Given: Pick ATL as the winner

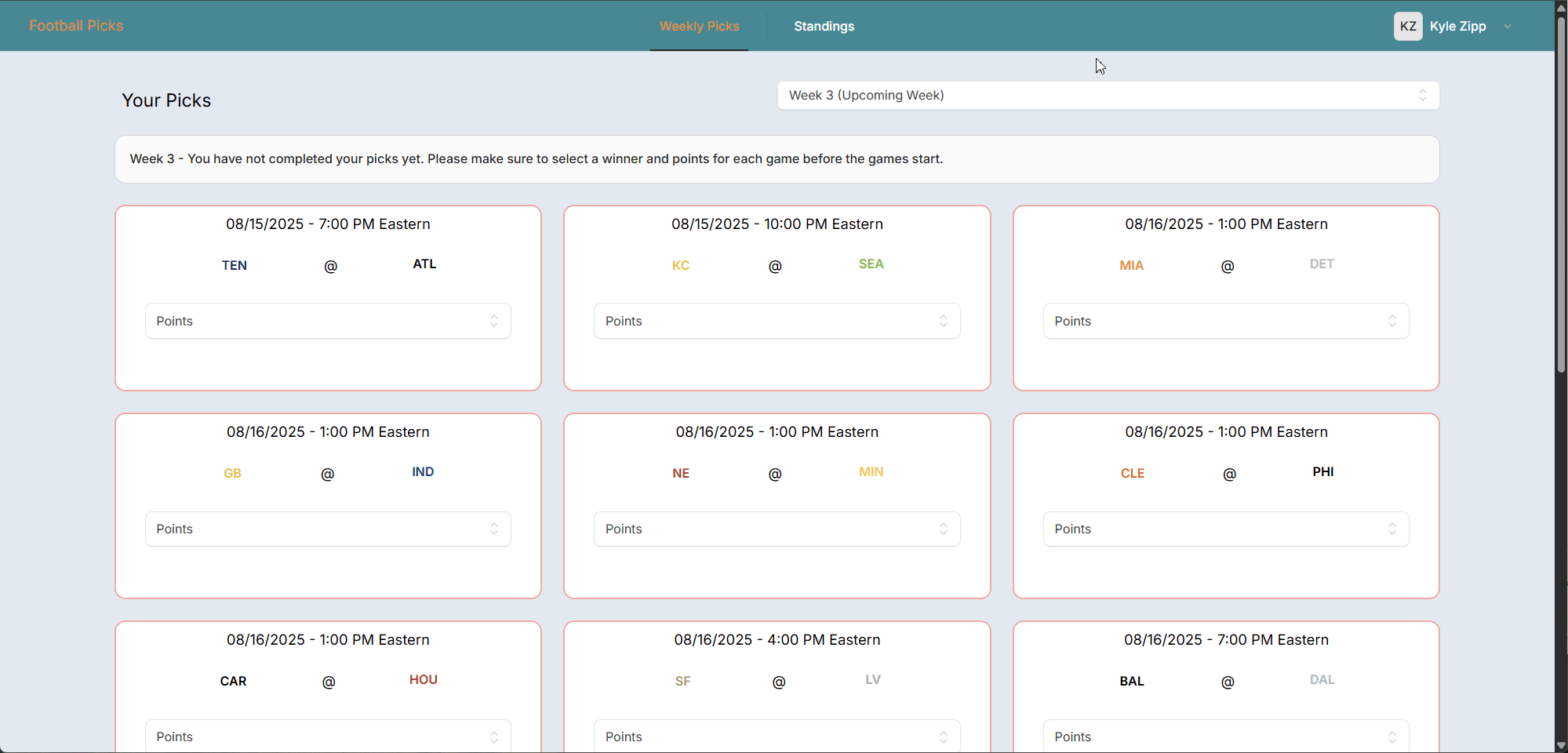Looking at the screenshot, I should 424,264.
